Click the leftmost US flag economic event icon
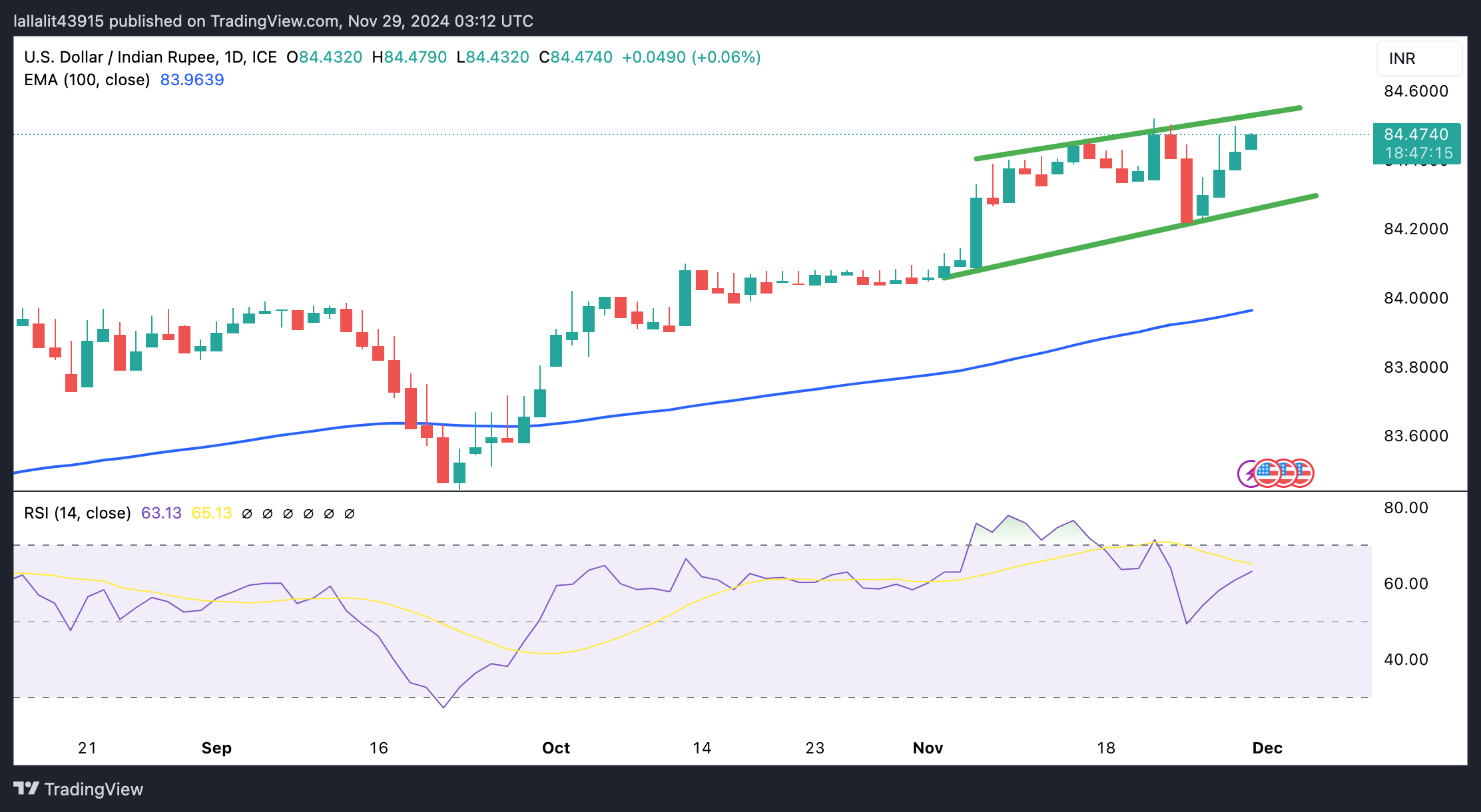1481x812 pixels. point(1267,473)
